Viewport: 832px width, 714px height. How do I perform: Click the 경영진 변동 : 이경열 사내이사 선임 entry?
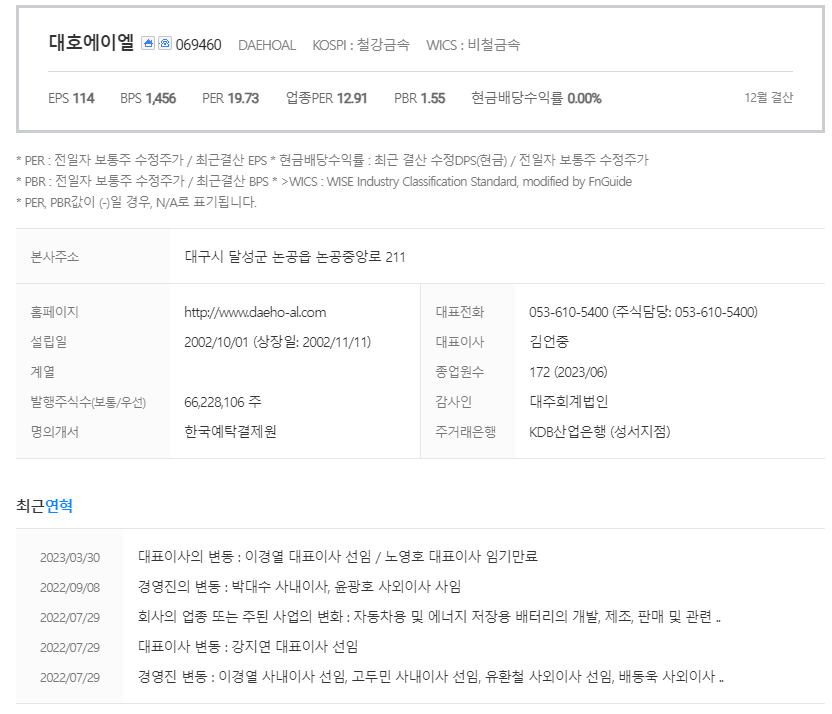[431, 677]
